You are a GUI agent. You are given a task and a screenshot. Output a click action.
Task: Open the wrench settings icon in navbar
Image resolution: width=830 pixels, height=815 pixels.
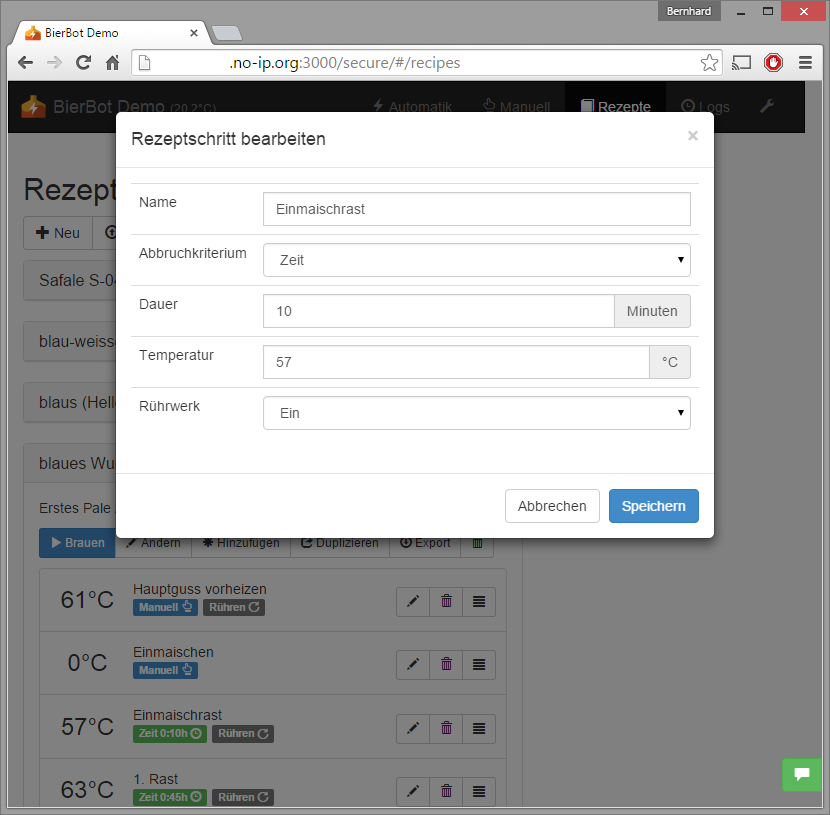(x=767, y=107)
